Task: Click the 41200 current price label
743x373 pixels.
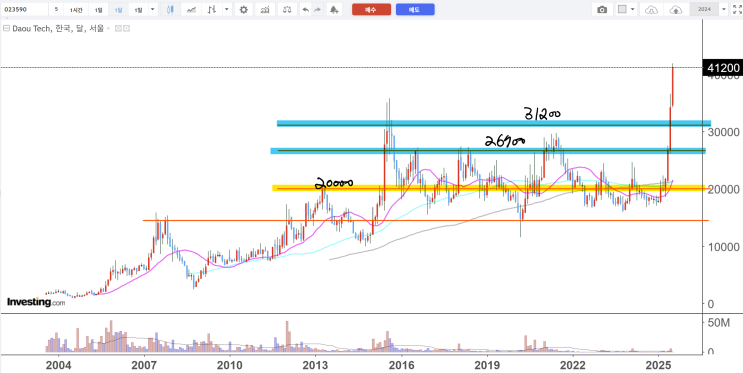Action: [723, 68]
